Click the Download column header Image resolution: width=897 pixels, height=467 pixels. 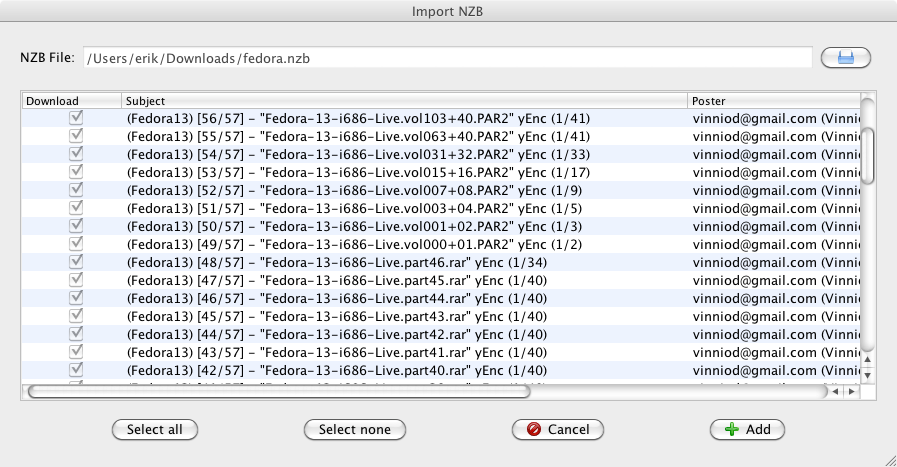[71, 101]
